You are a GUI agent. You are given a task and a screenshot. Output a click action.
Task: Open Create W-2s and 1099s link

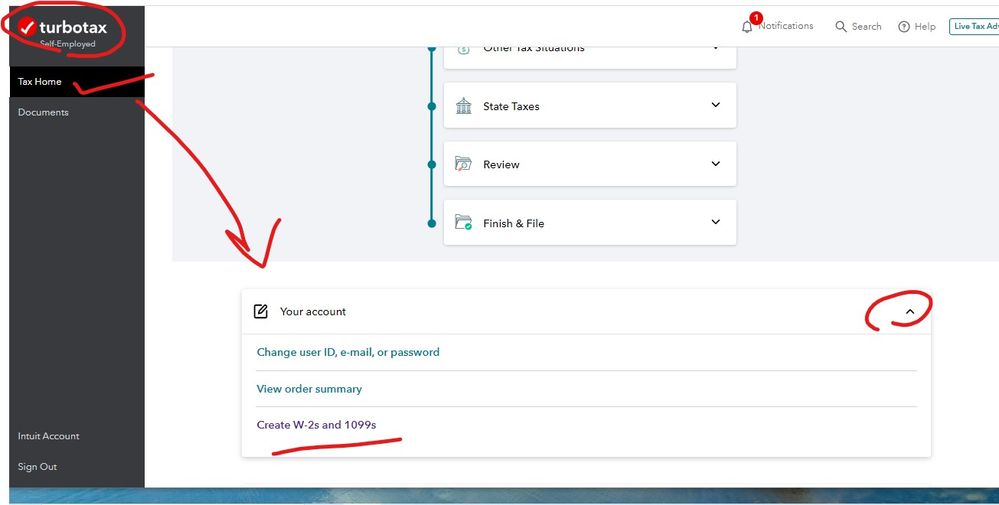[316, 425]
